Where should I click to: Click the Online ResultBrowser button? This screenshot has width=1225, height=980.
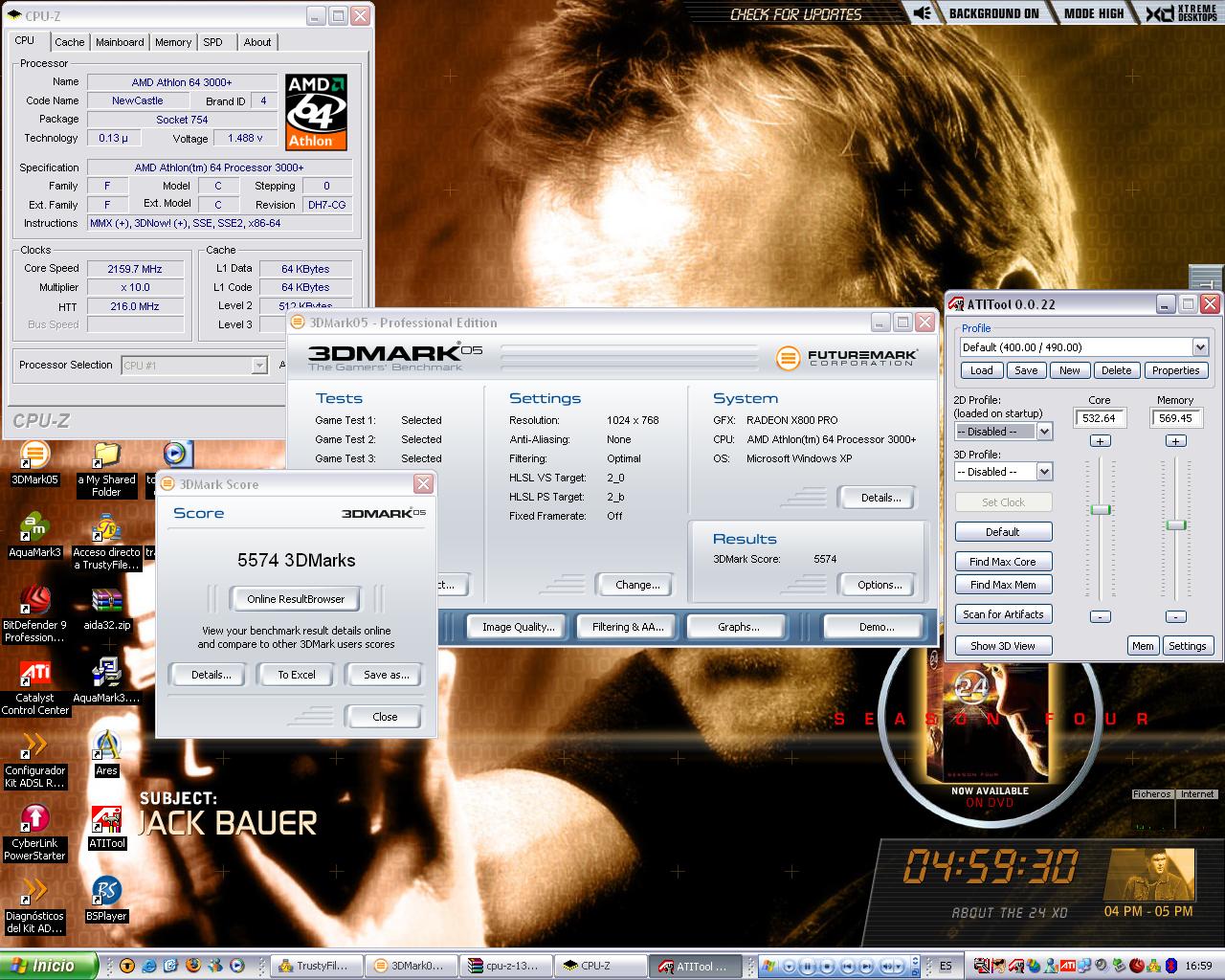tap(296, 599)
